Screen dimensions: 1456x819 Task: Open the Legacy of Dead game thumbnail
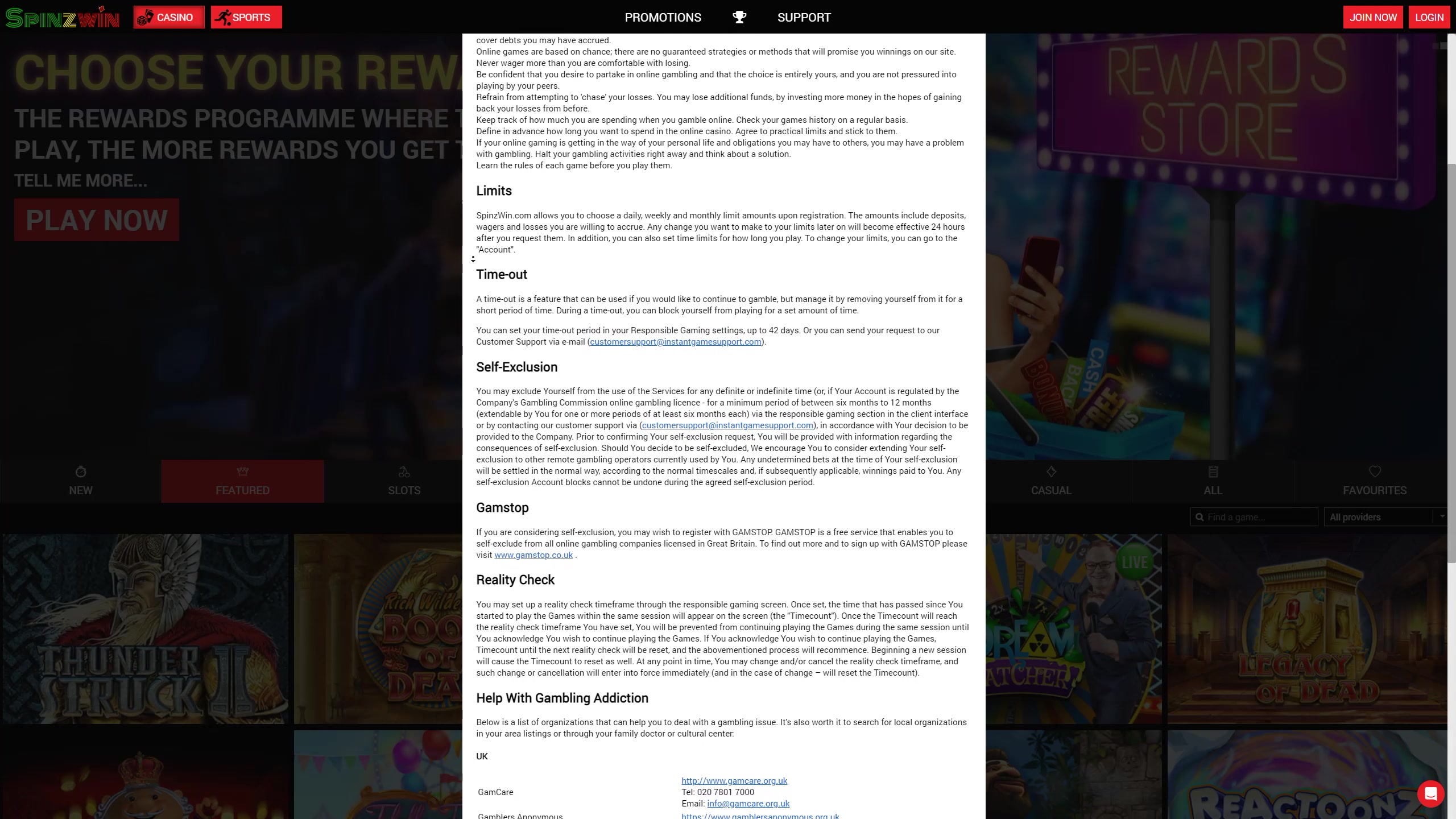pos(1306,628)
